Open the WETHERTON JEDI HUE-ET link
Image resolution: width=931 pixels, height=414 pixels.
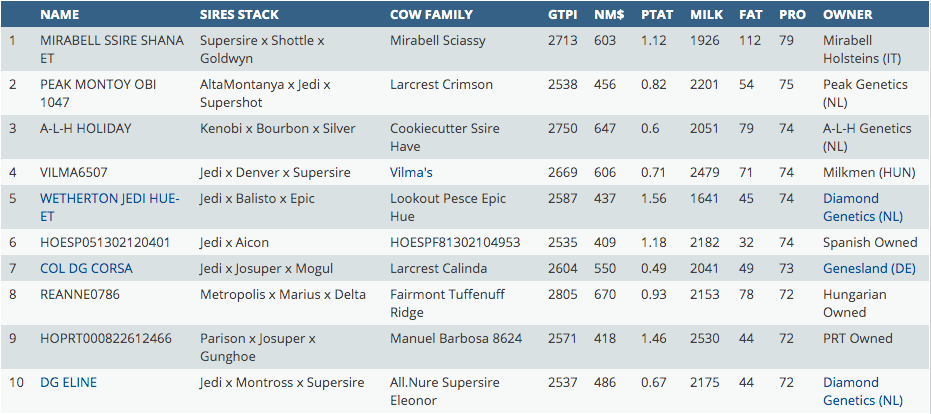click(109, 199)
